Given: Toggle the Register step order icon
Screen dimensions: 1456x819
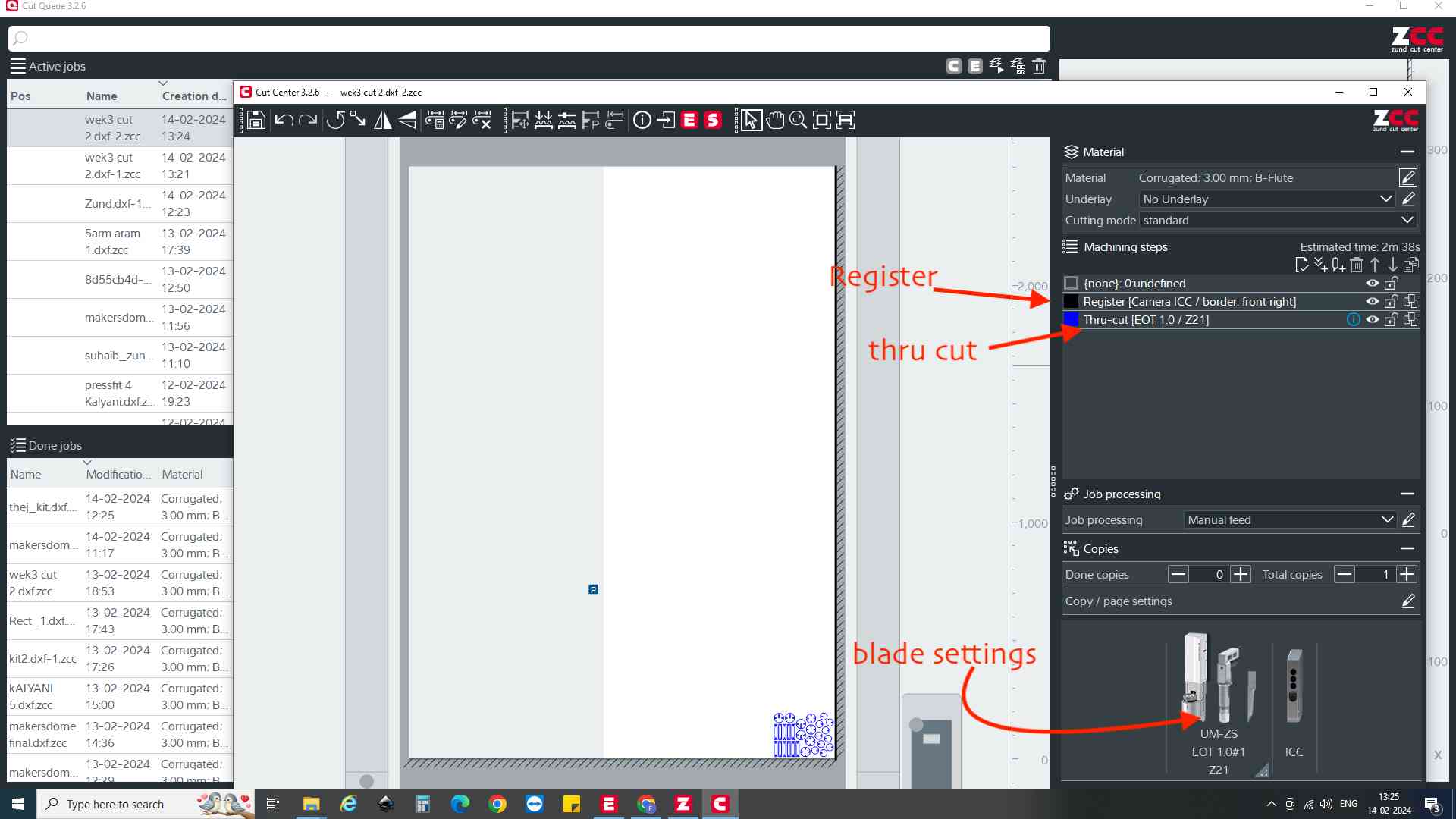Looking at the screenshot, I should coord(1410,301).
